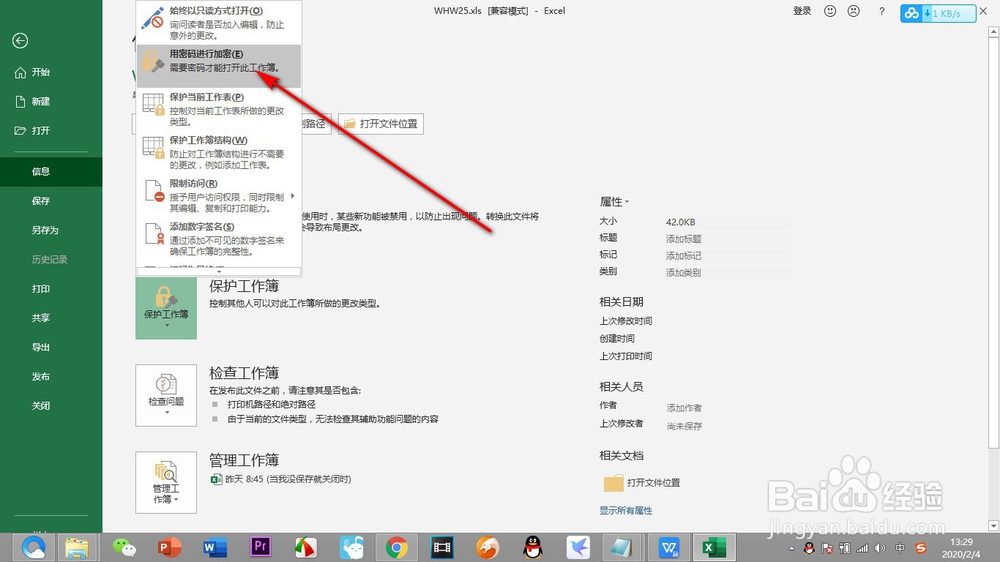
Task: Click the scrollbar down arrow
Action: point(993,526)
